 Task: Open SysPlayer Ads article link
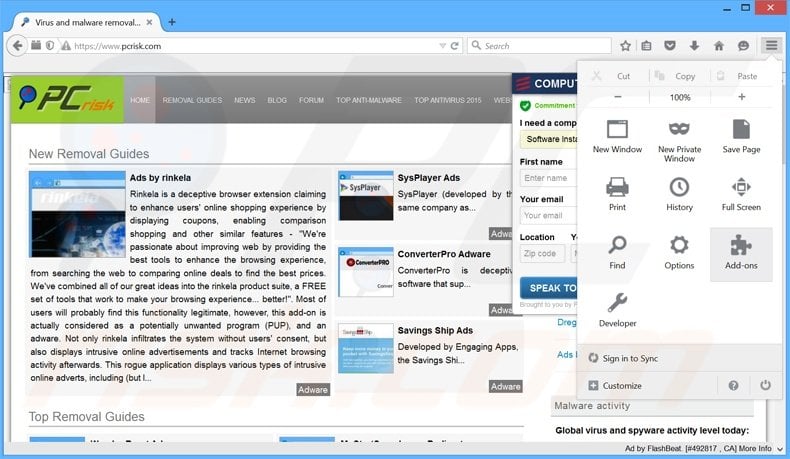pos(429,178)
